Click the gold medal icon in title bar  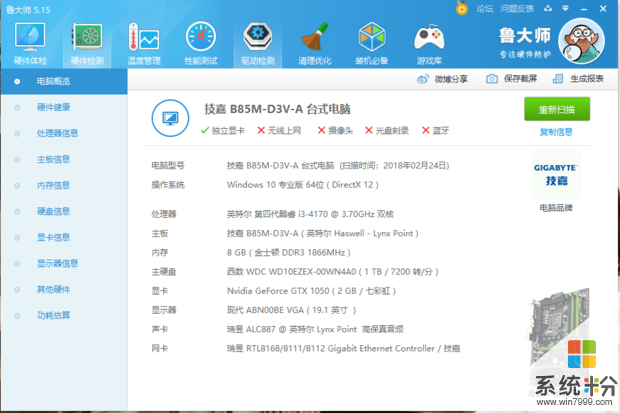click(461, 8)
